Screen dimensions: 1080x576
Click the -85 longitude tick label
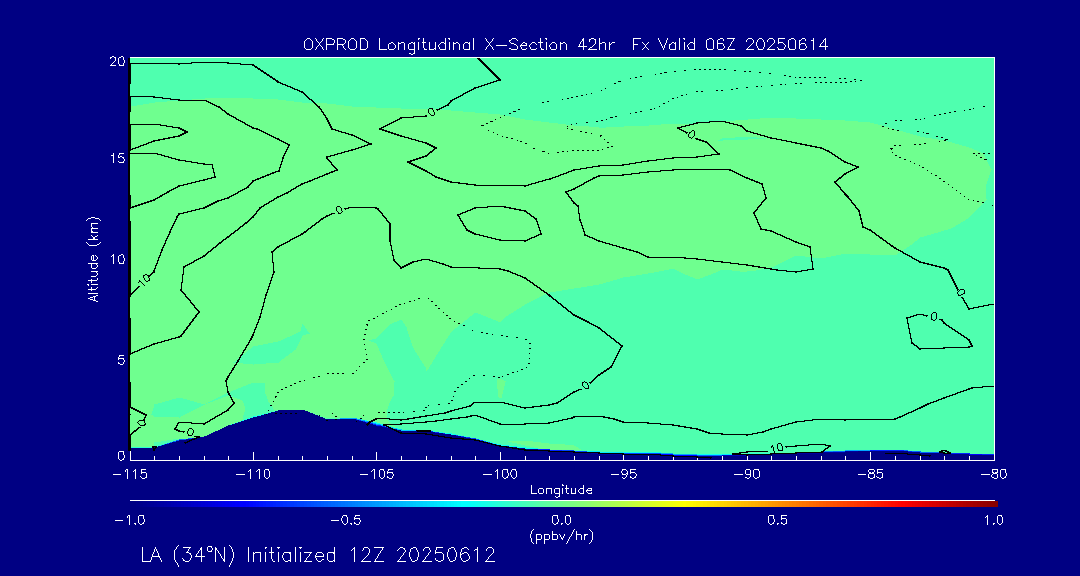pyautogui.click(x=870, y=475)
